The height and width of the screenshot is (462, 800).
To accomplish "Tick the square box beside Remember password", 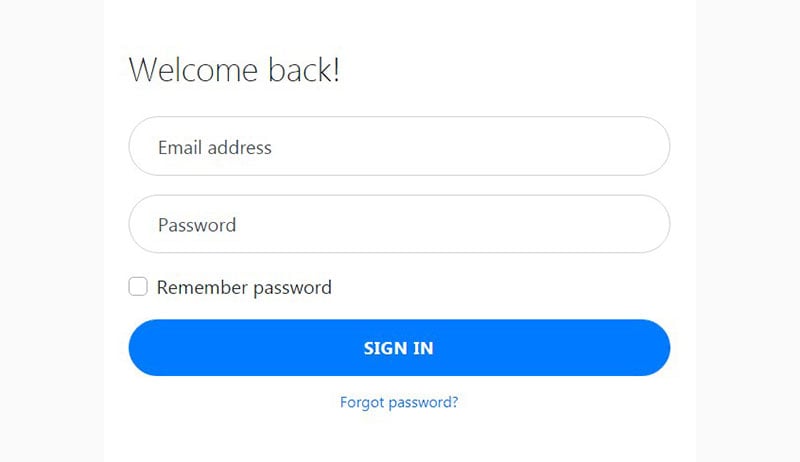I will point(138,287).
